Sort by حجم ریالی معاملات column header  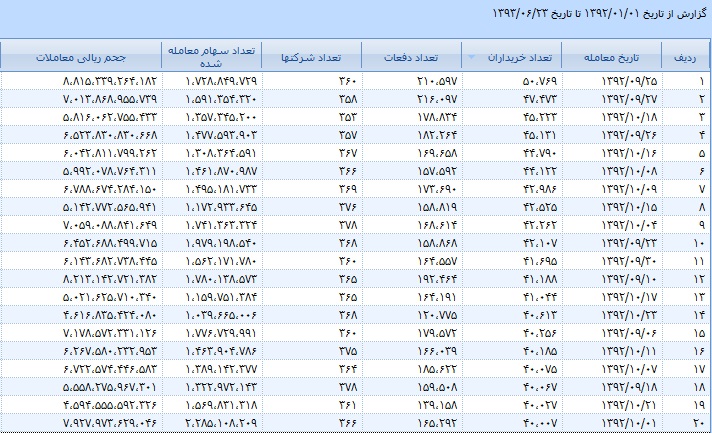[x=81, y=58]
